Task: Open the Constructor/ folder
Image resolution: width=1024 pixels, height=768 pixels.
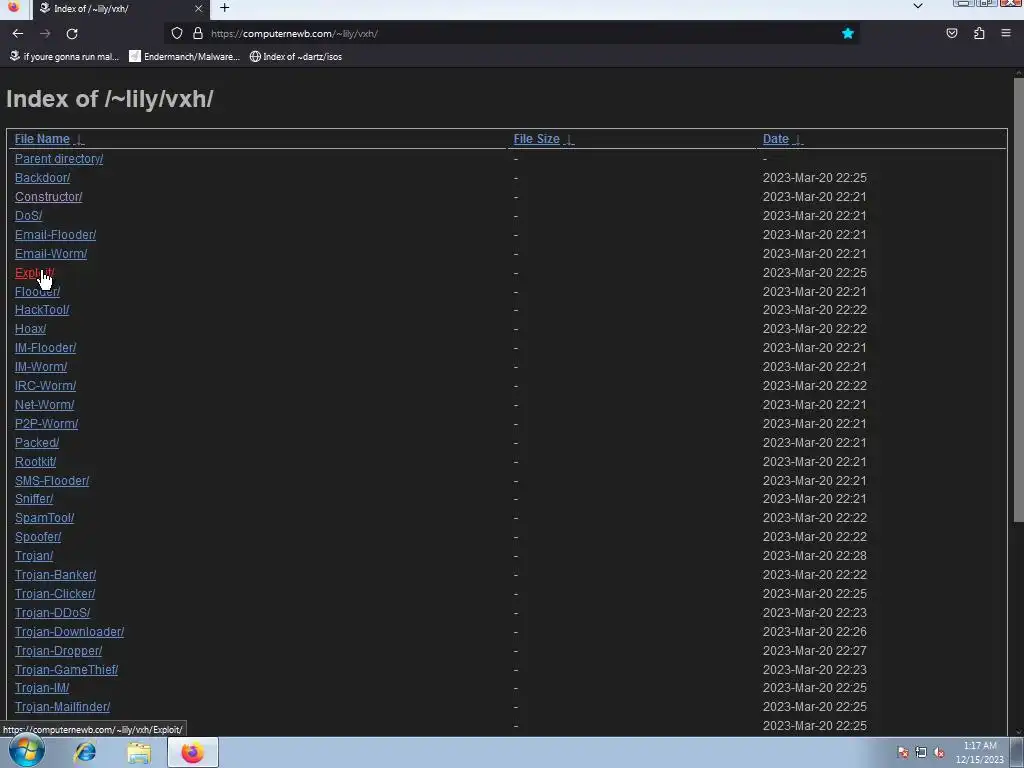Action: tap(48, 197)
